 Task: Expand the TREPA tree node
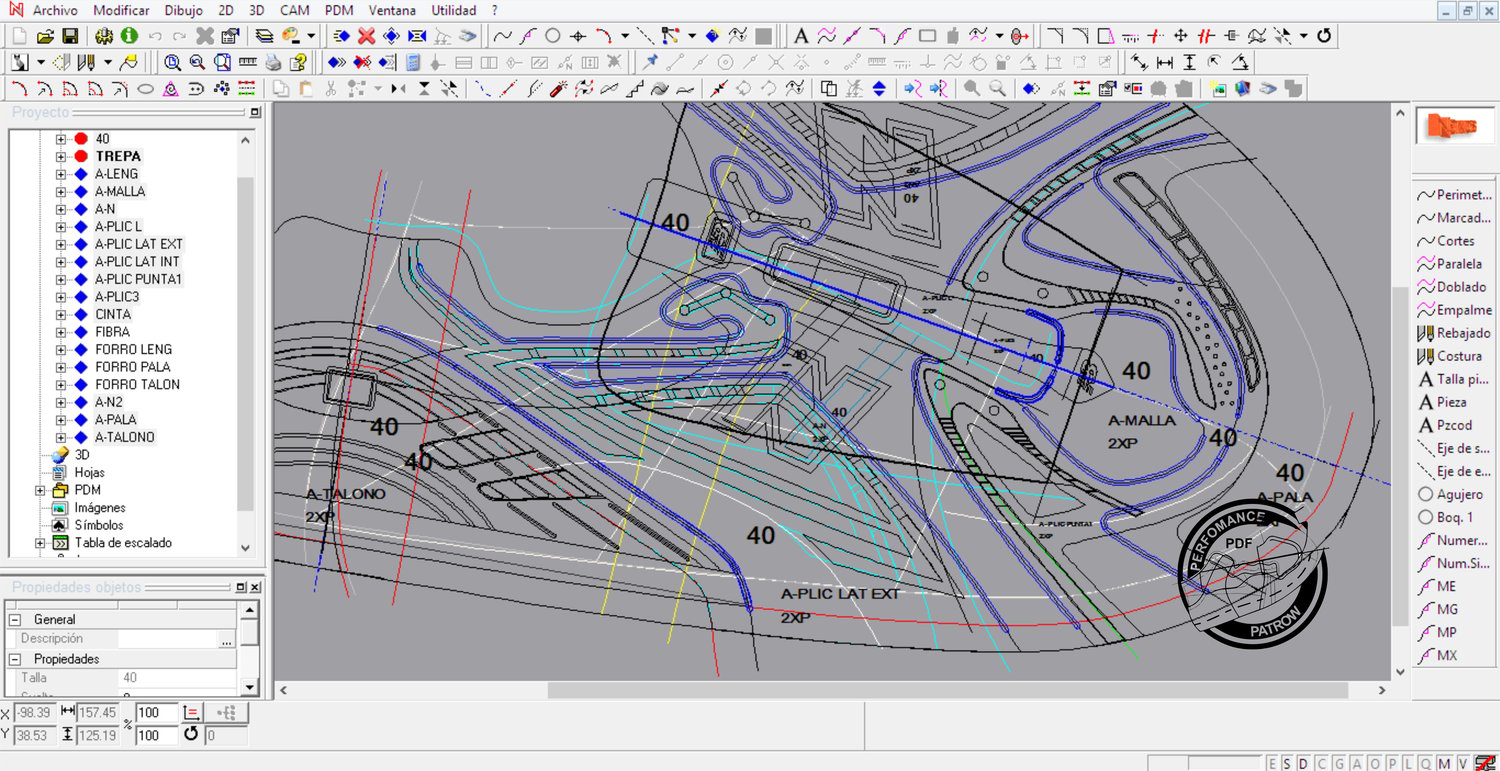tap(61, 156)
